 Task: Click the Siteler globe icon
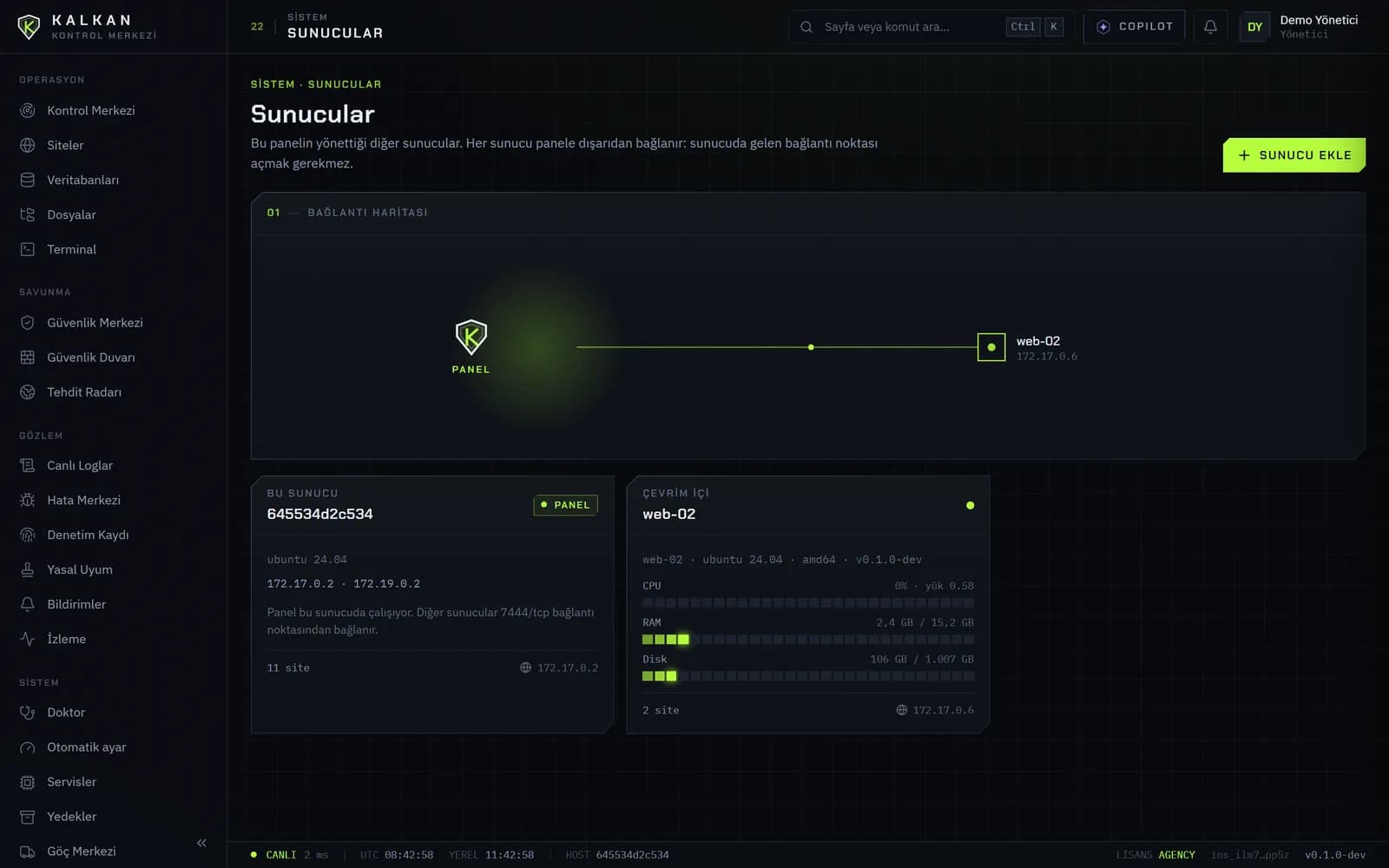click(x=28, y=145)
